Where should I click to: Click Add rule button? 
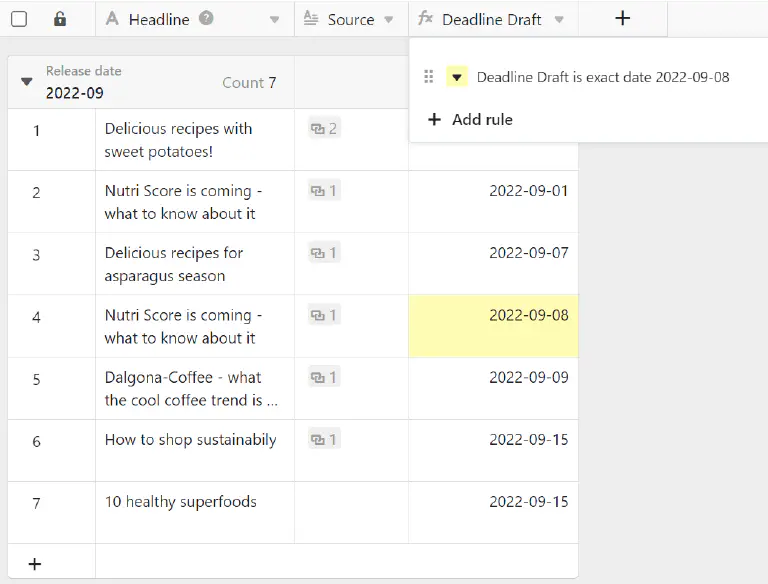(x=470, y=119)
